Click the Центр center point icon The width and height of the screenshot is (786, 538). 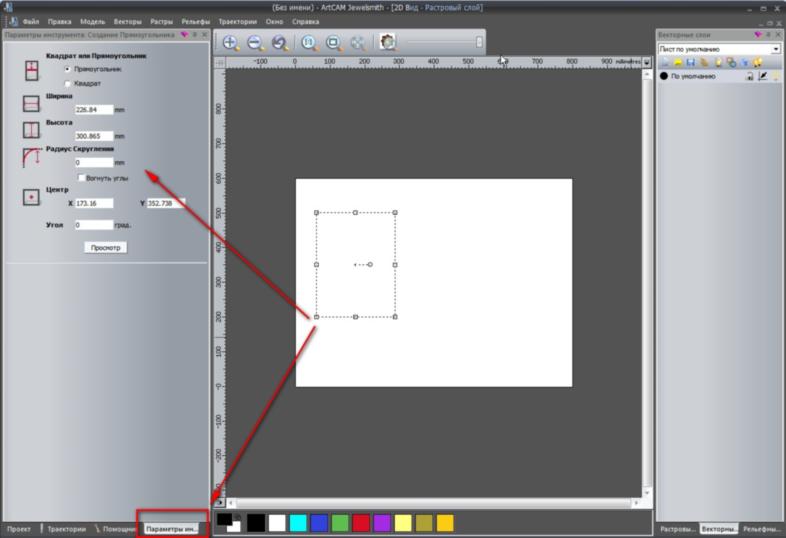pos(31,197)
